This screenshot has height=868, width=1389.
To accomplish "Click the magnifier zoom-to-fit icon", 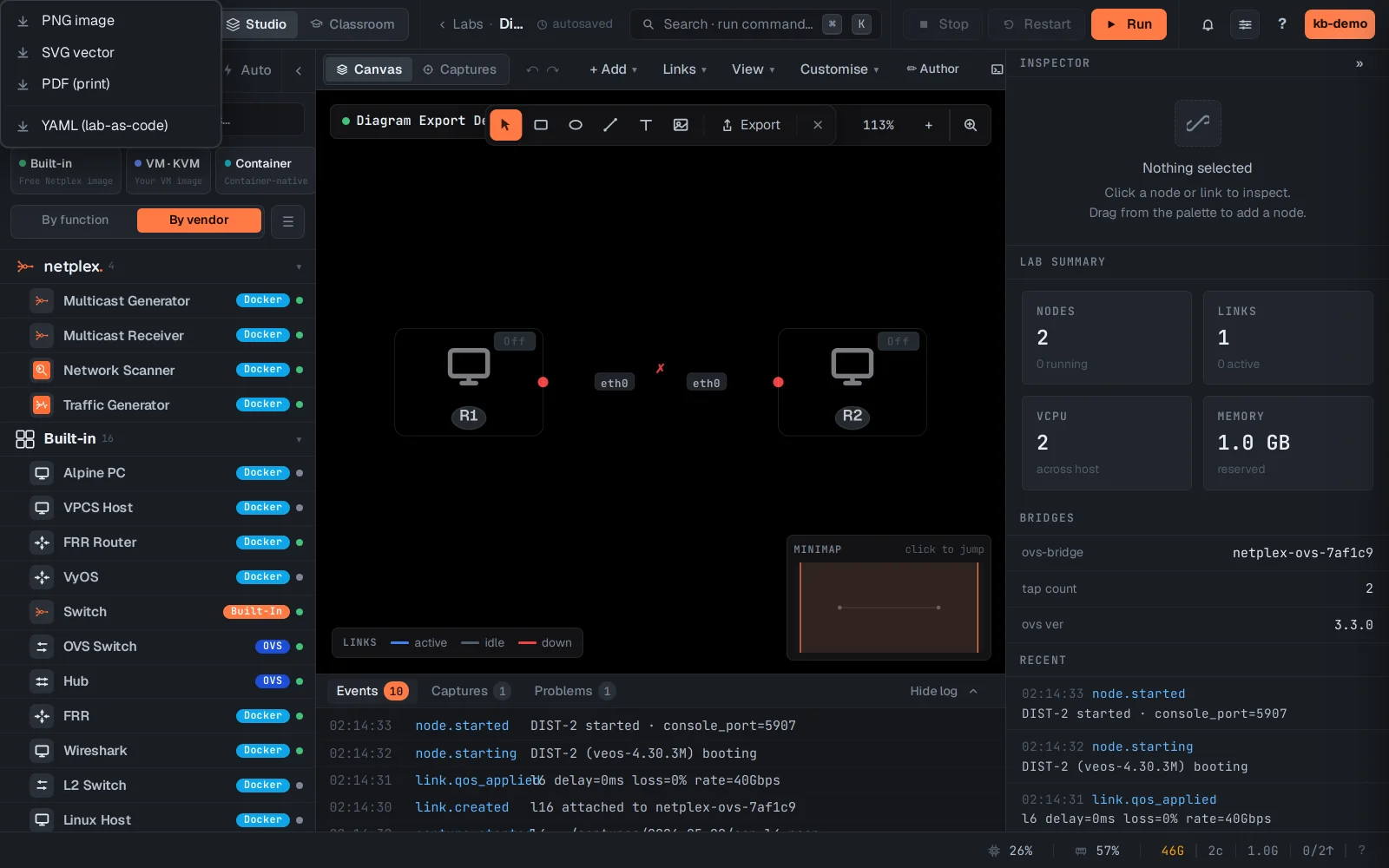I will pos(971,125).
